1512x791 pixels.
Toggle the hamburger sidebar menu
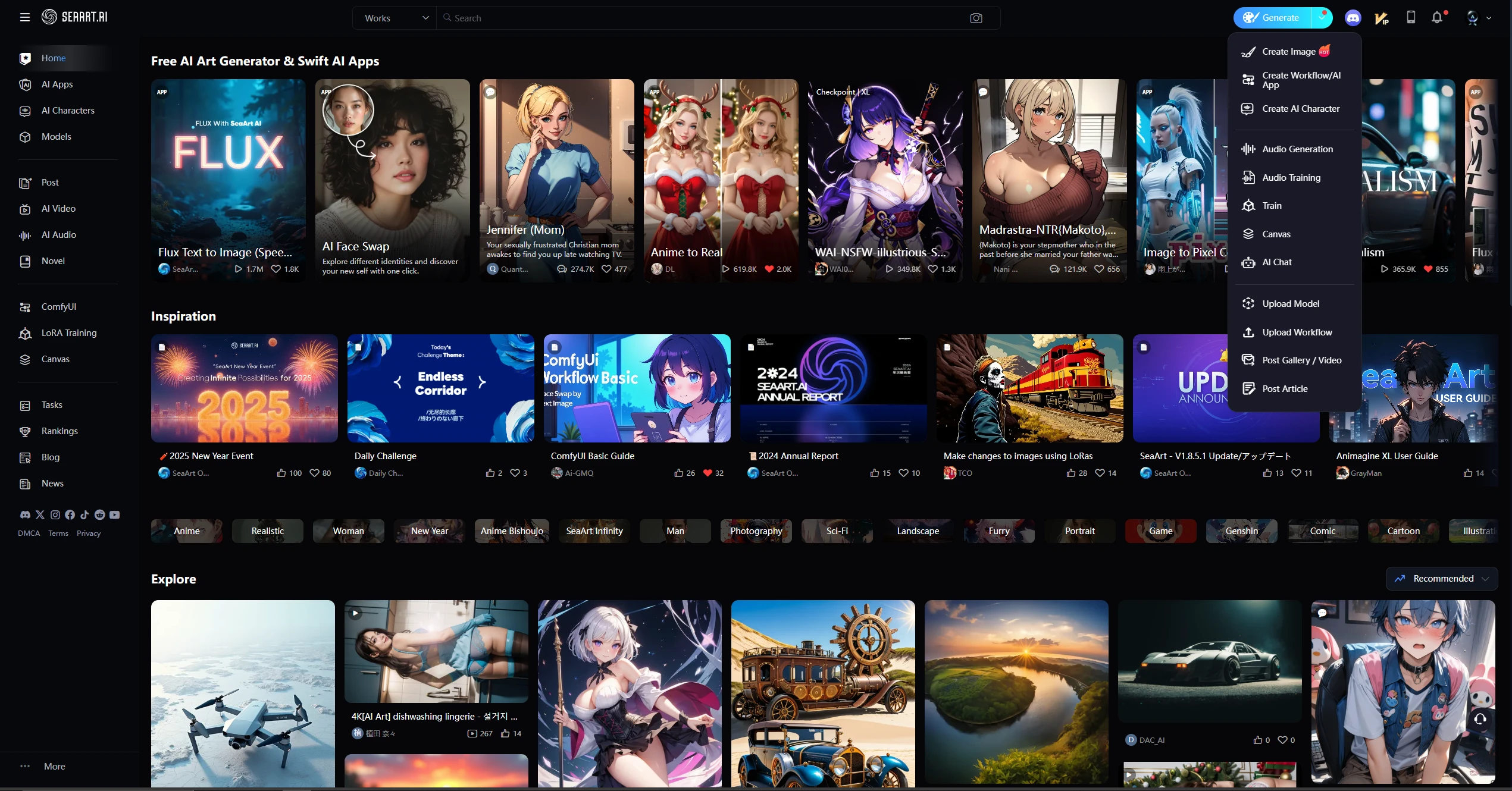pos(24,17)
